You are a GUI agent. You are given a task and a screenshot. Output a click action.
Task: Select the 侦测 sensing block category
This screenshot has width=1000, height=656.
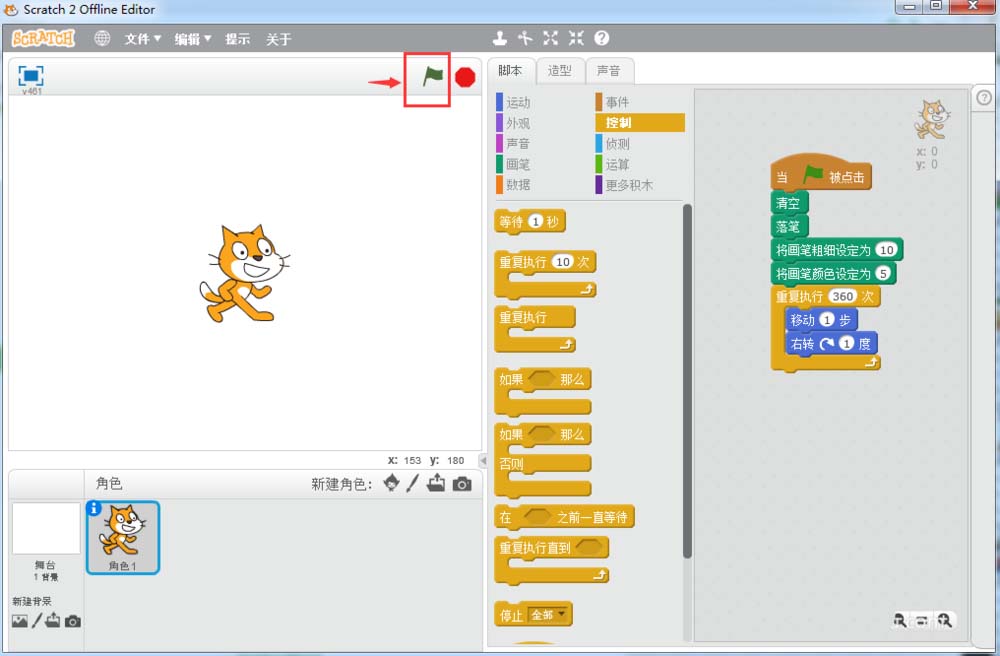(613, 143)
